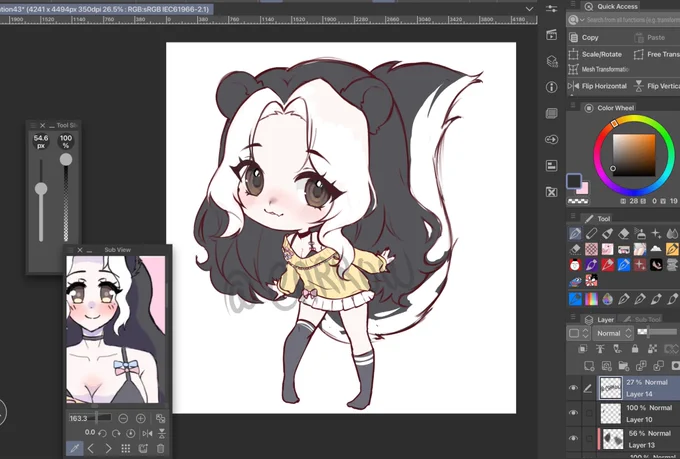This screenshot has height=459, width=680.
Task: Click Free Transform in Quick Access
Action: [x=656, y=54]
